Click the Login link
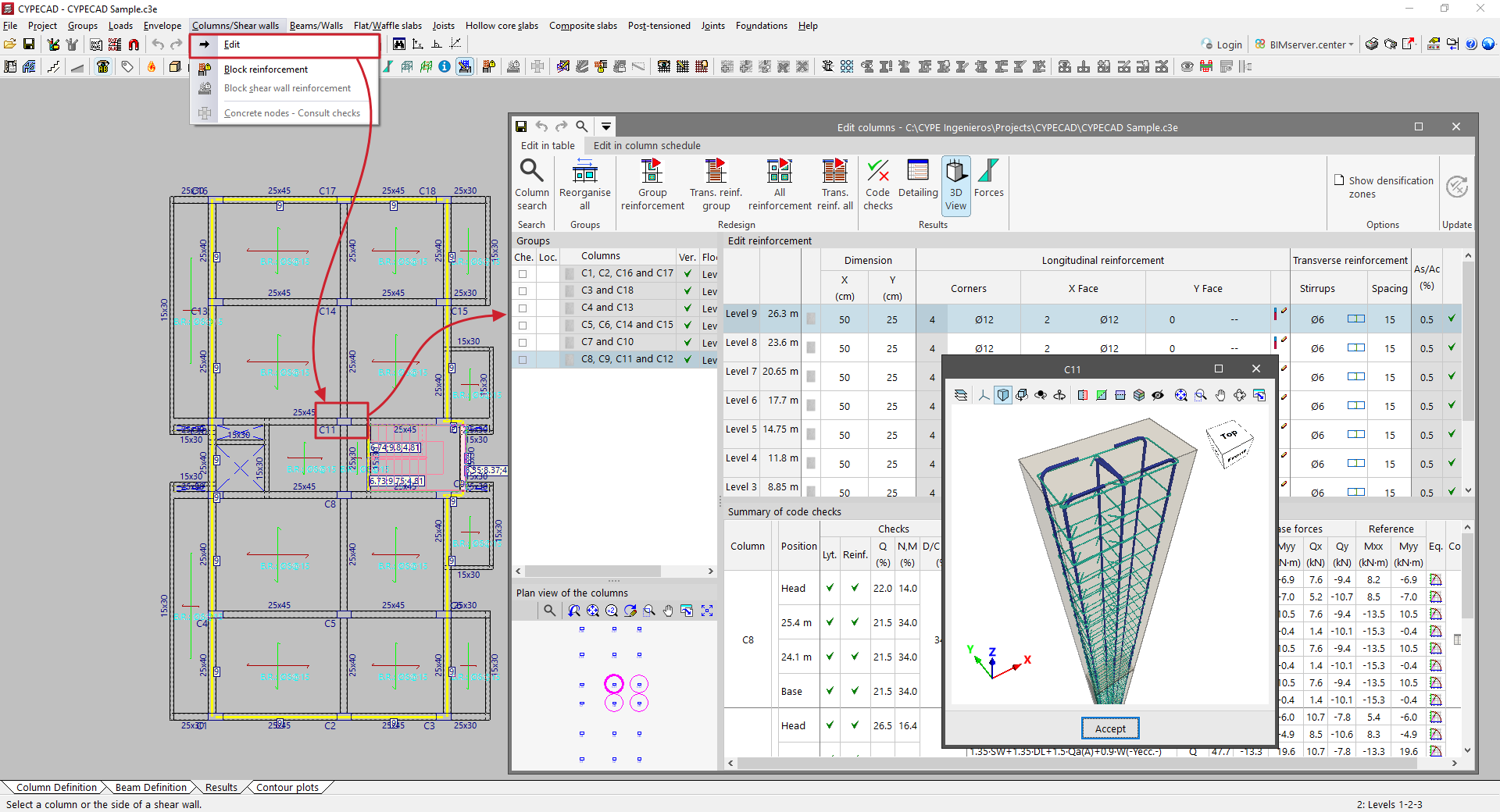The height and width of the screenshot is (812, 1500). [1228, 45]
